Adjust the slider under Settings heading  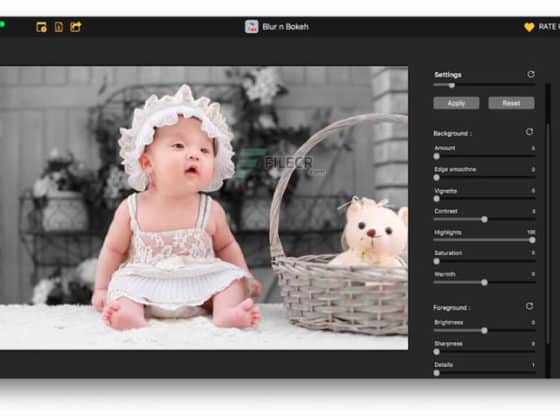click(x=452, y=85)
